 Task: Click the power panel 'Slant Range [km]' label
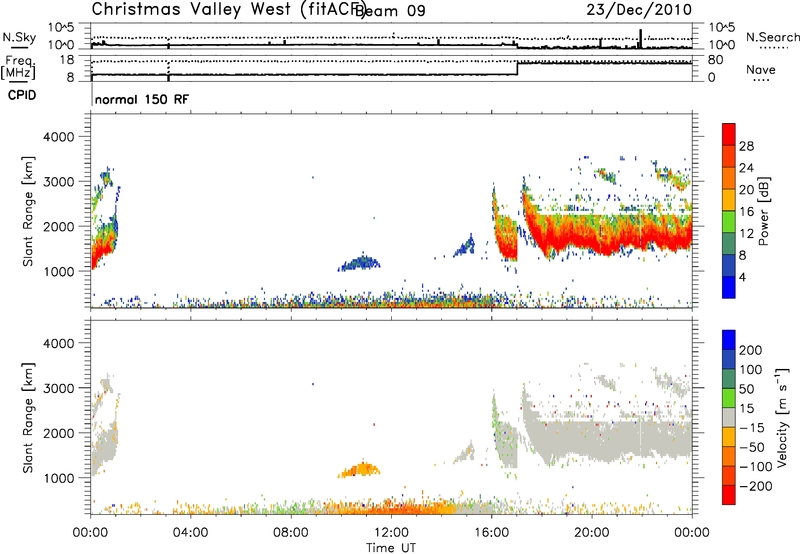click(x=28, y=211)
